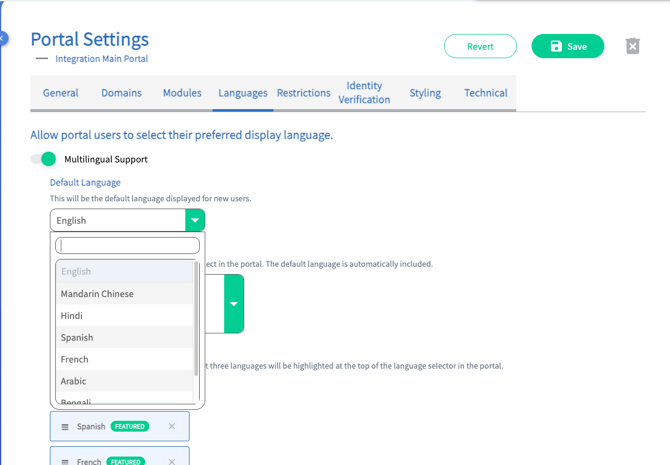Go to the Styling tab

425,93
